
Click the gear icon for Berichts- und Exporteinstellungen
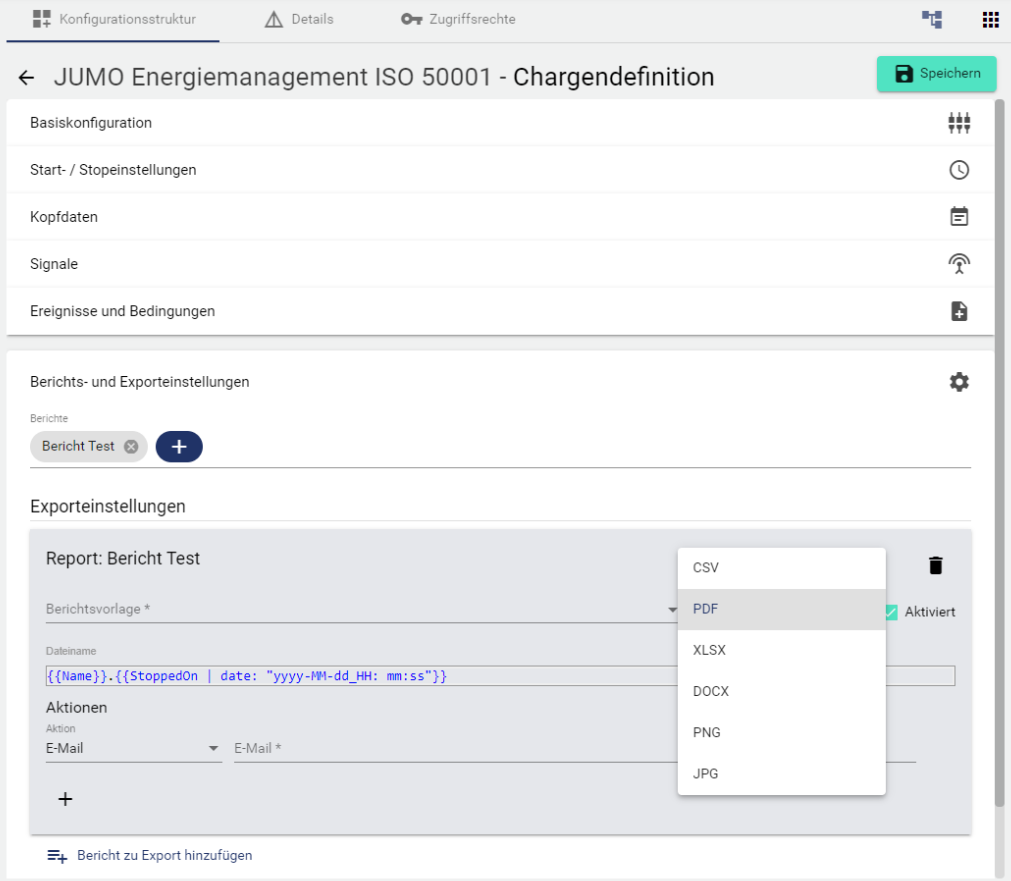[x=958, y=382]
